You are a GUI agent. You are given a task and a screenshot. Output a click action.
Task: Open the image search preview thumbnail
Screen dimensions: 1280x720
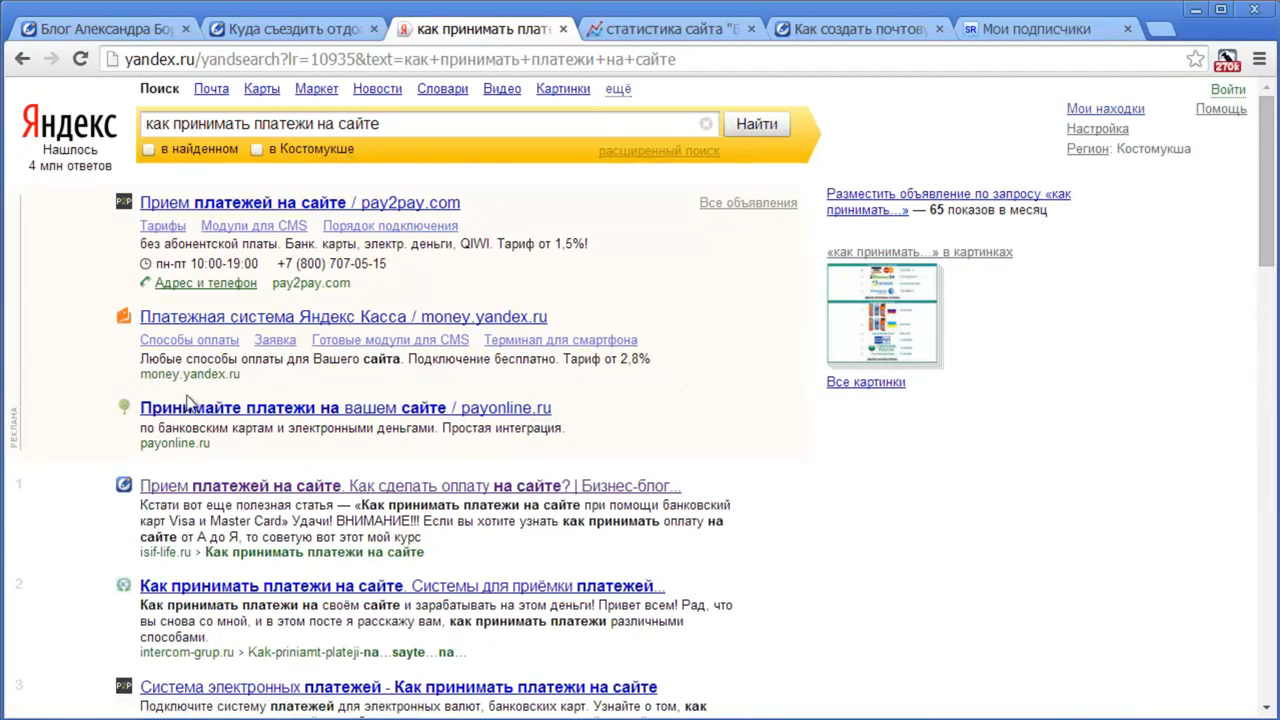pos(882,314)
